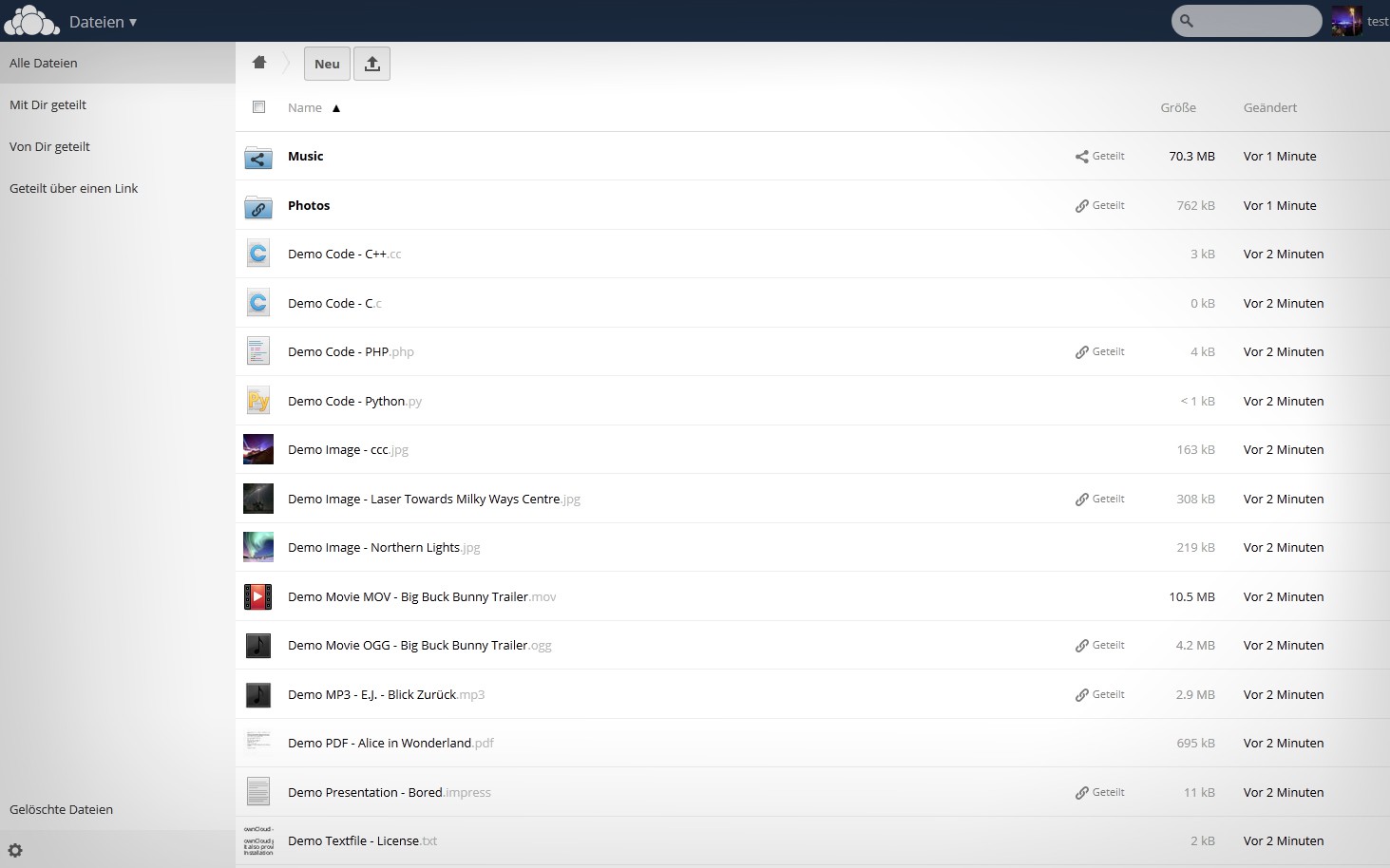This screenshot has height=868, width=1390.
Task: Open Demo PDF - Alice in Wonderland
Action: 379,743
